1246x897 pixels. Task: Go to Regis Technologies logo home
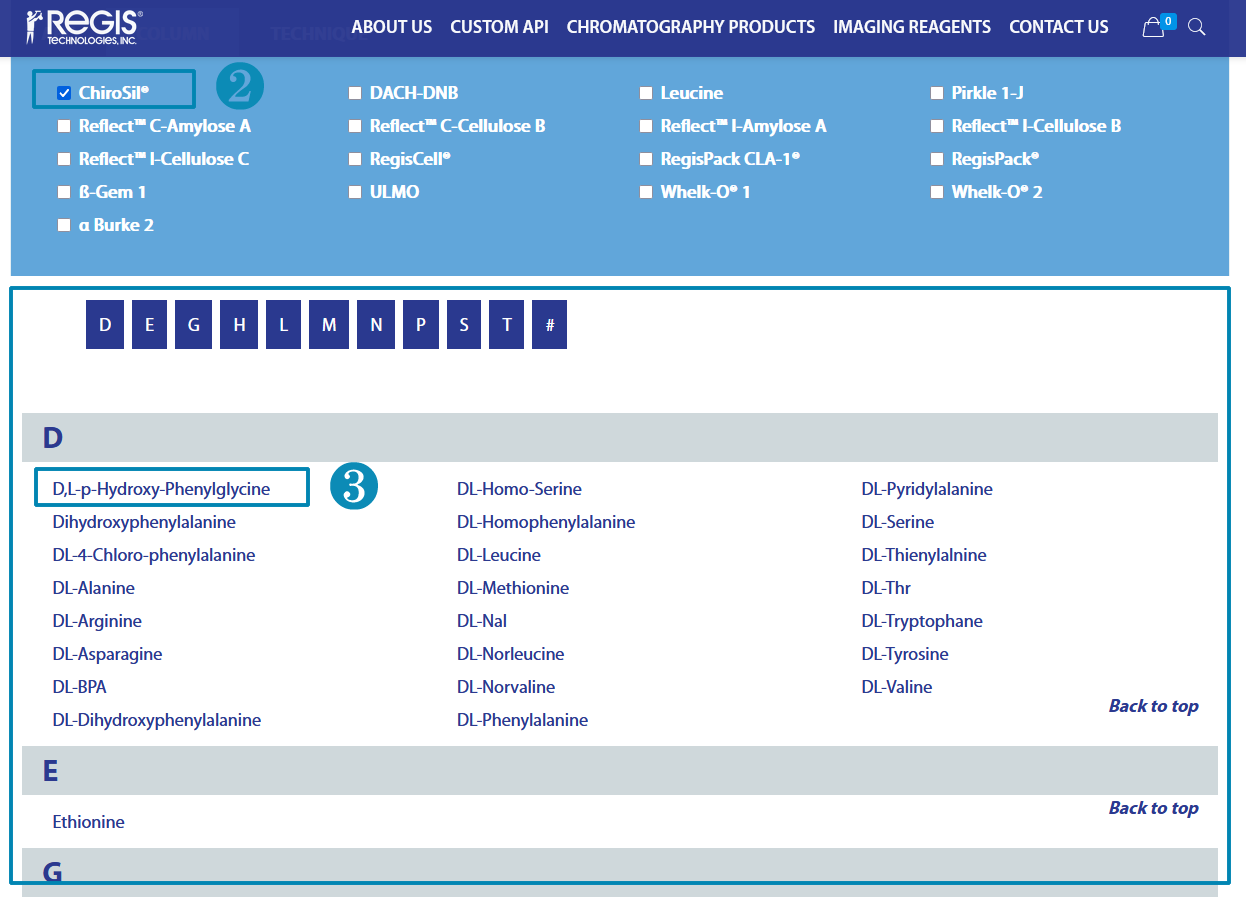pyautogui.click(x=85, y=27)
